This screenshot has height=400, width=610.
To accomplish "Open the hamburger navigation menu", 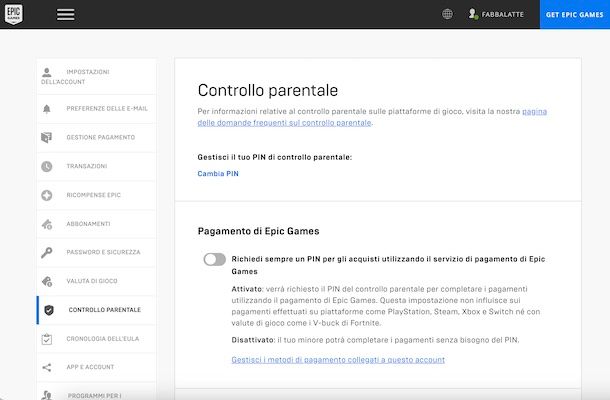I will [x=65, y=14].
